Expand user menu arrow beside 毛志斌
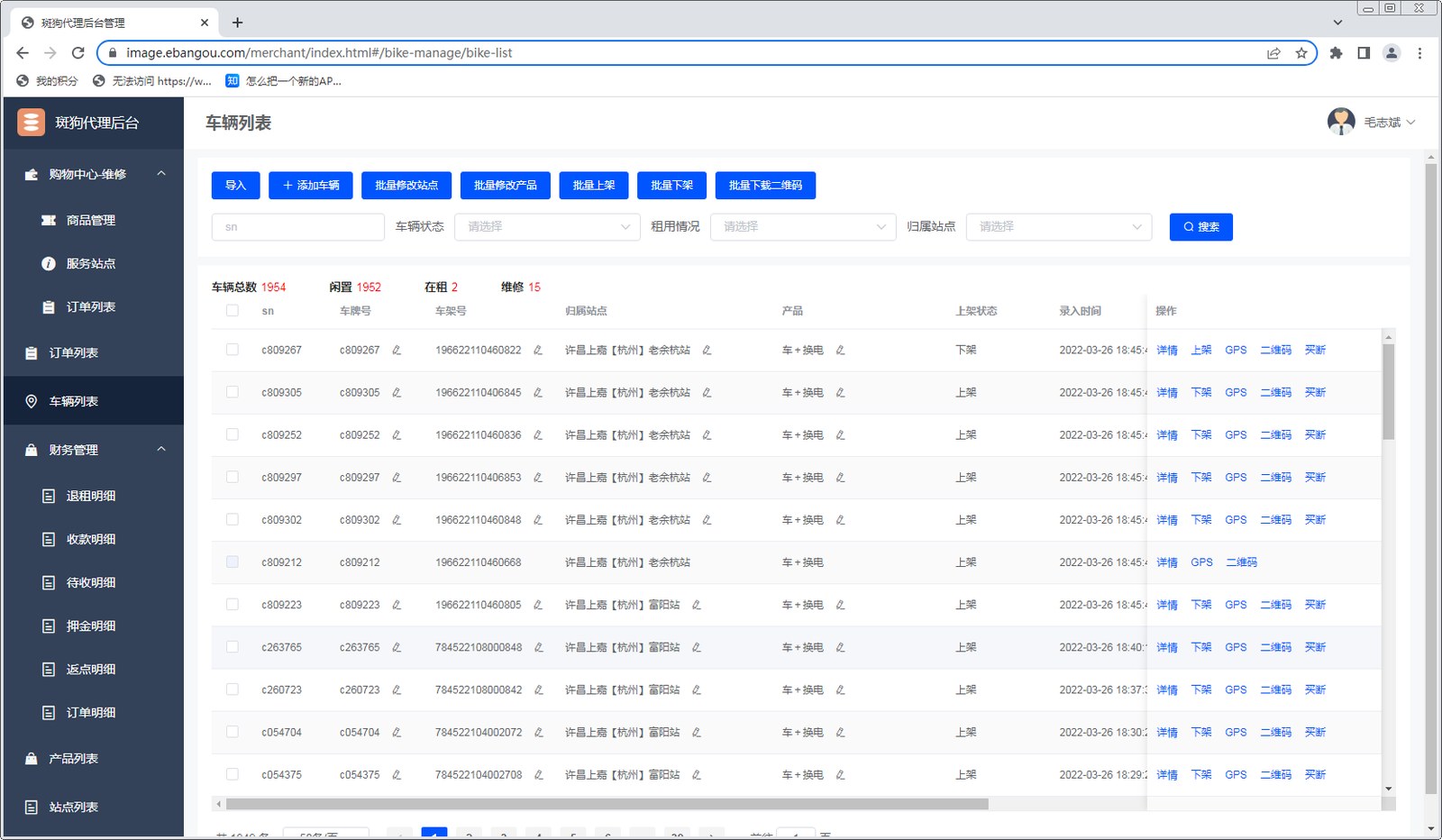 click(1411, 122)
